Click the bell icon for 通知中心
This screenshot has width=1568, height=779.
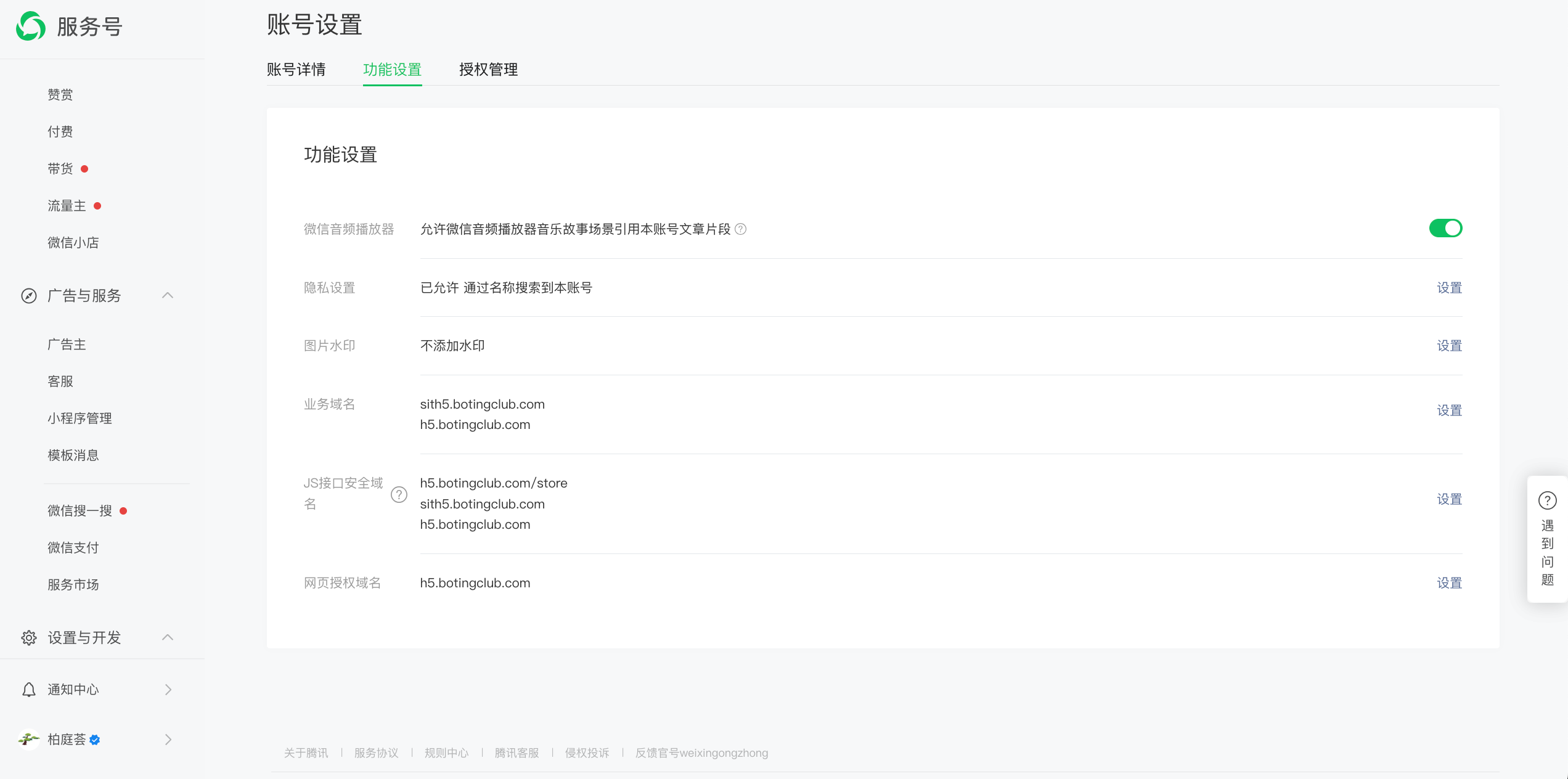coord(29,690)
